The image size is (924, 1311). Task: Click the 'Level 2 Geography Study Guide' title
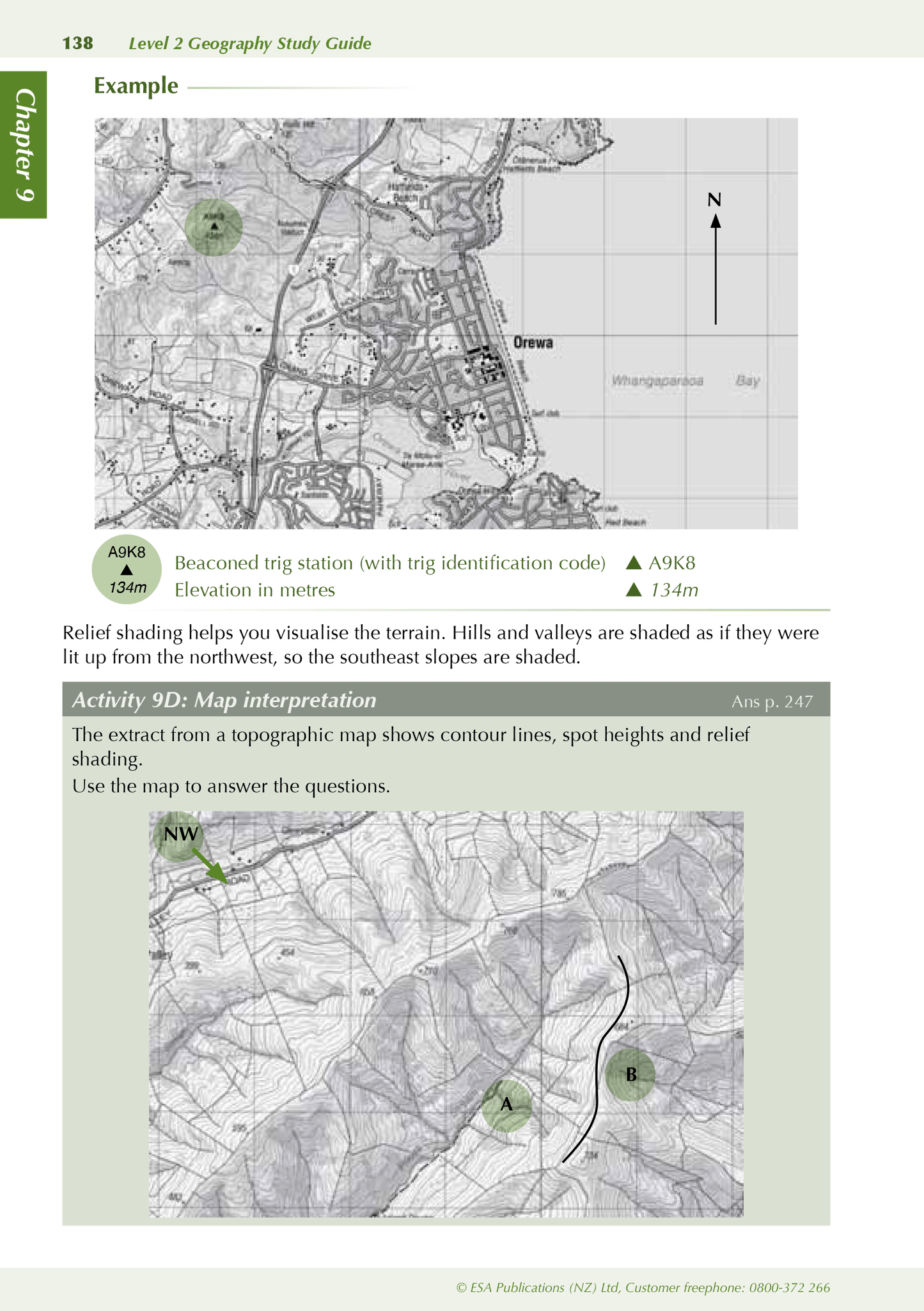point(250,43)
